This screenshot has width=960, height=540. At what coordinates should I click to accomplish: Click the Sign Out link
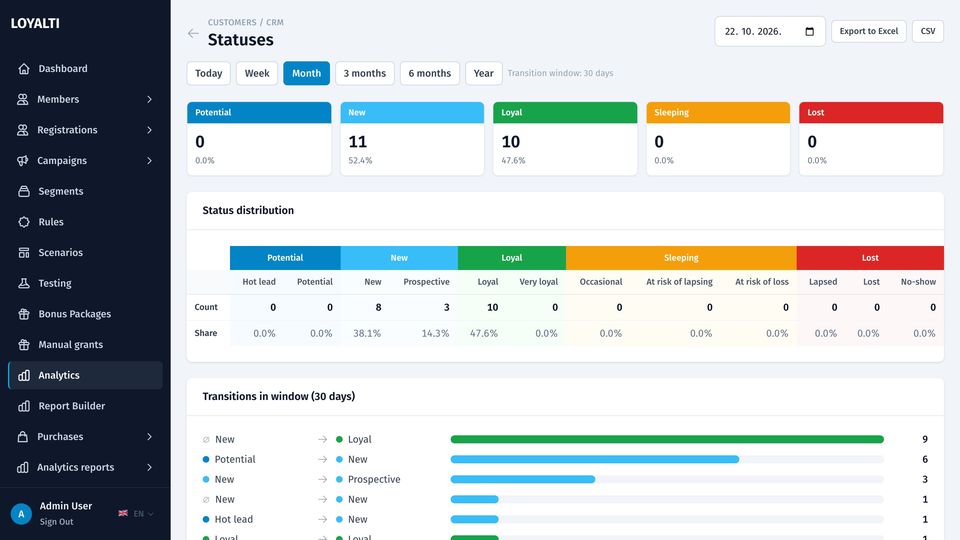(x=56, y=522)
